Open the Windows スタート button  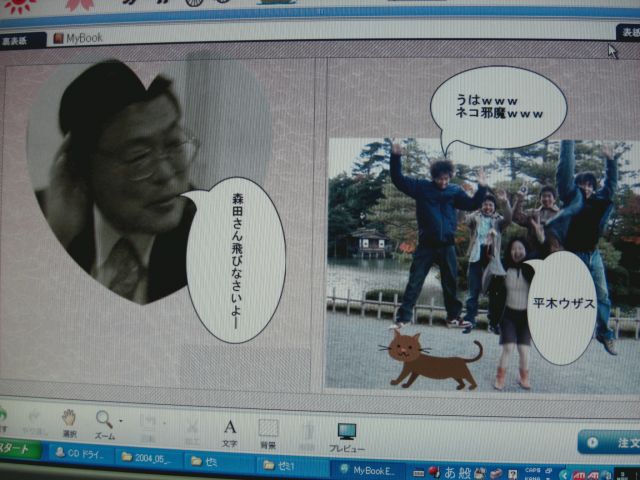(x=18, y=449)
